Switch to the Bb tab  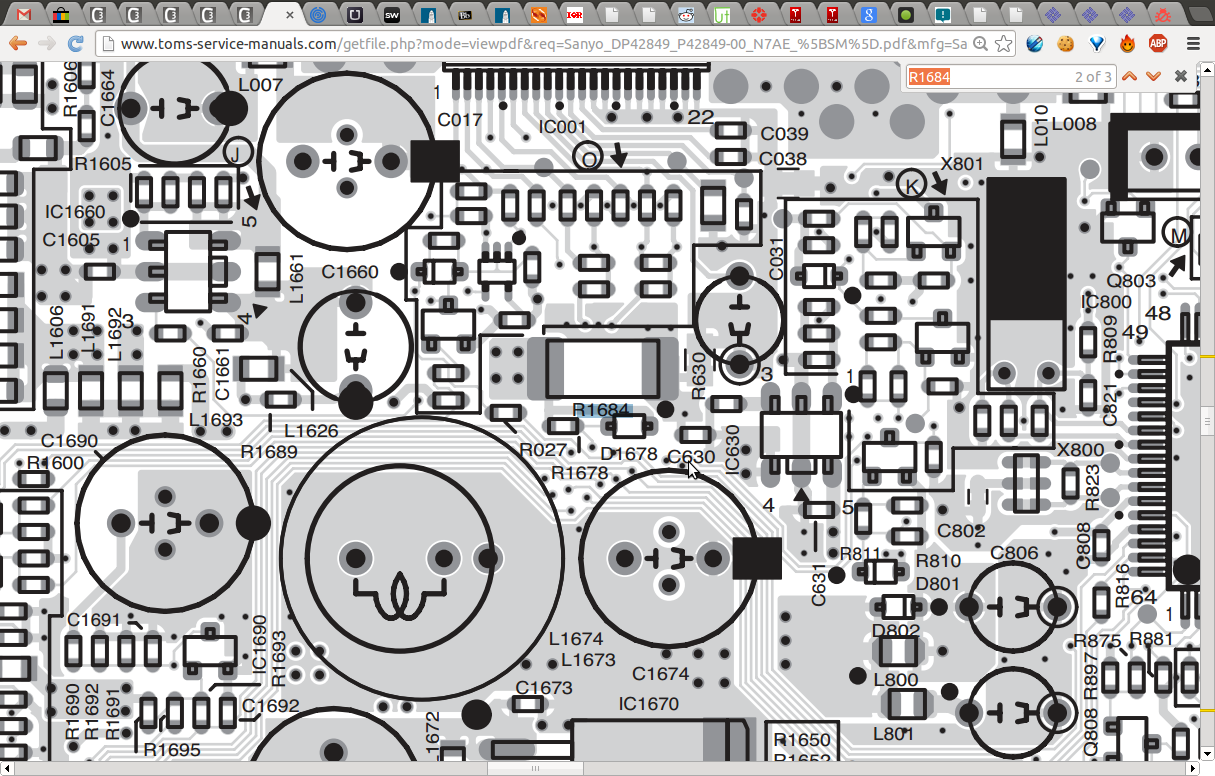point(466,15)
